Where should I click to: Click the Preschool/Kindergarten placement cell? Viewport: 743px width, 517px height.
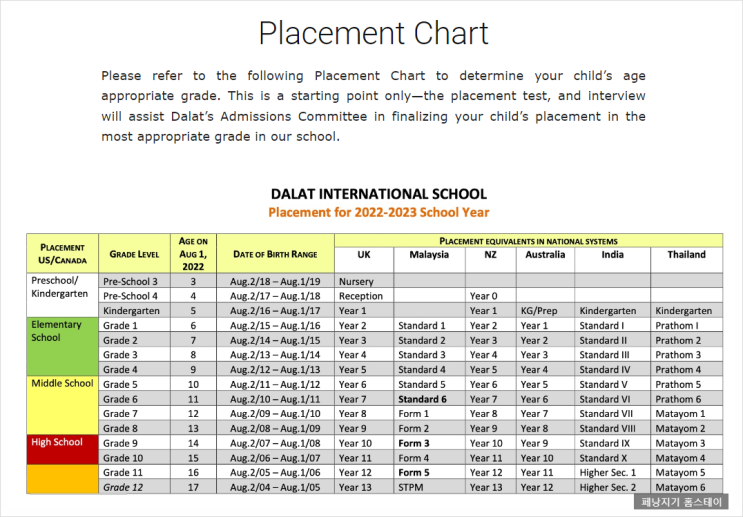[63, 295]
